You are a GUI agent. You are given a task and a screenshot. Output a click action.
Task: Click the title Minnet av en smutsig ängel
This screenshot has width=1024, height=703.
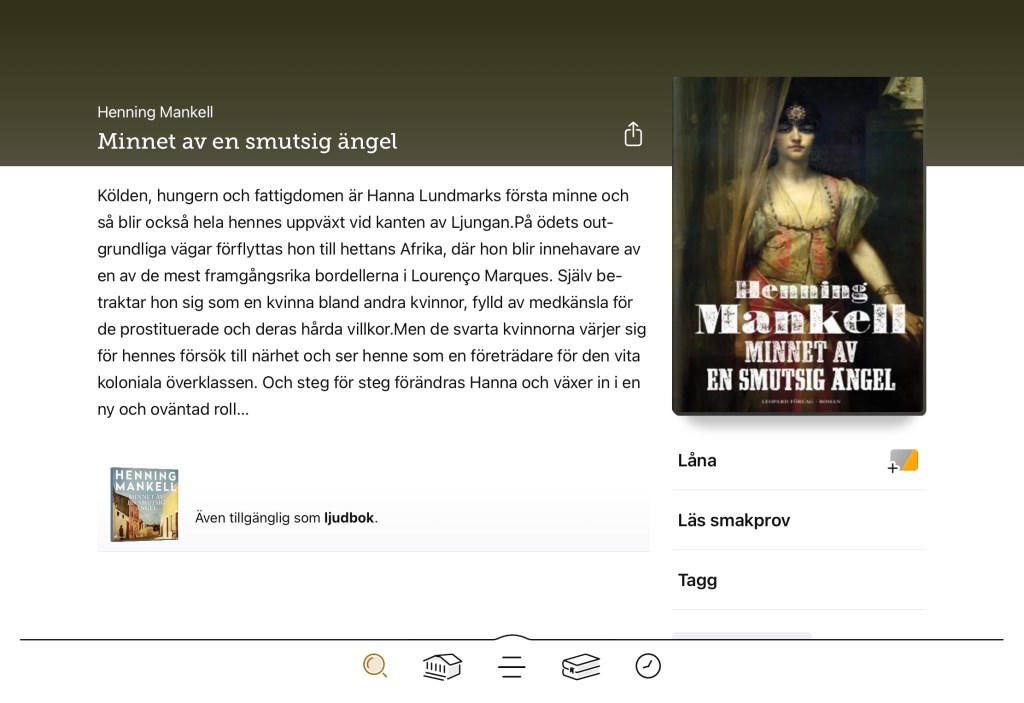tap(247, 141)
